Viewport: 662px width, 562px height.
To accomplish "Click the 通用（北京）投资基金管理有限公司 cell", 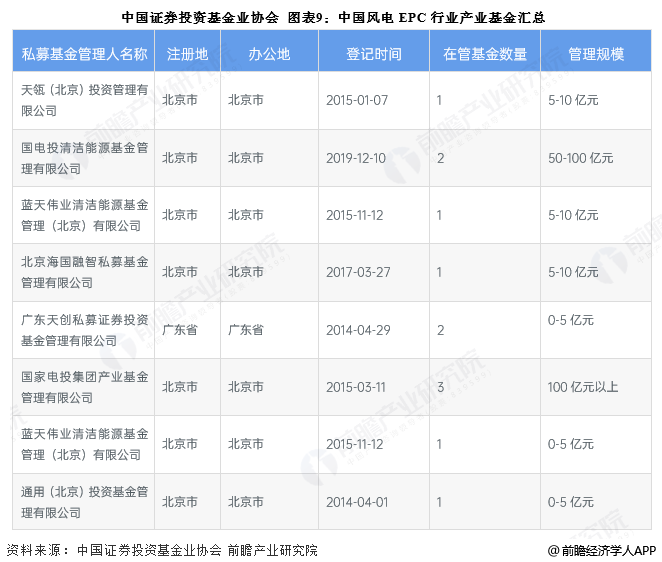I will point(84,501).
